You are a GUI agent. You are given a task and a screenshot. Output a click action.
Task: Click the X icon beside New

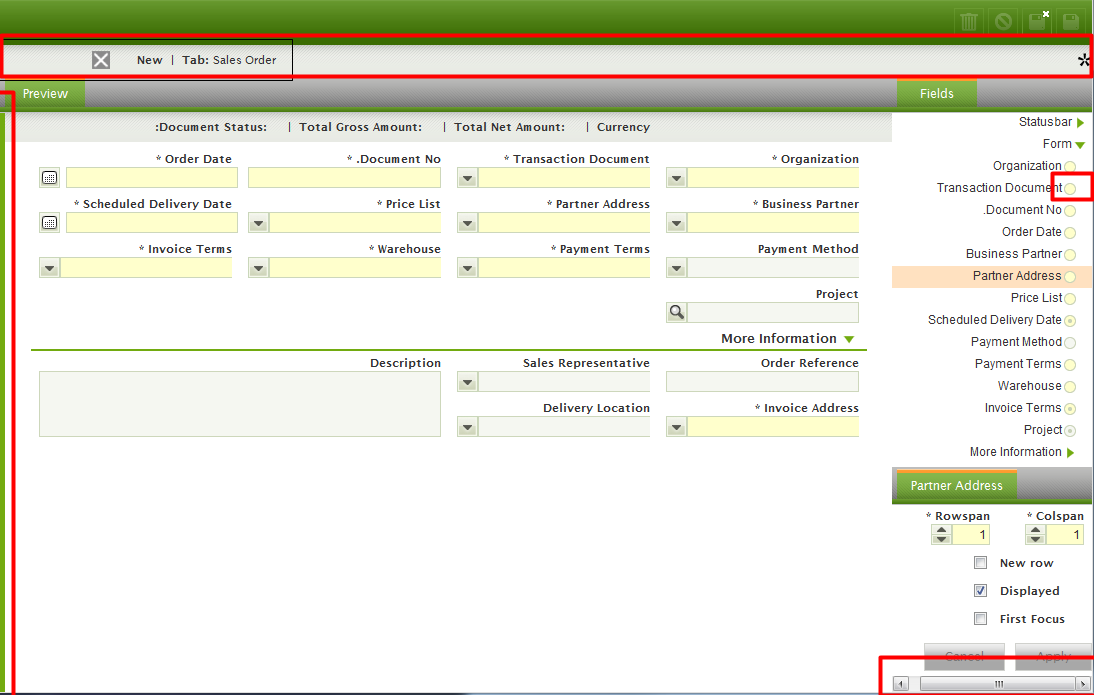pyautogui.click(x=101, y=60)
